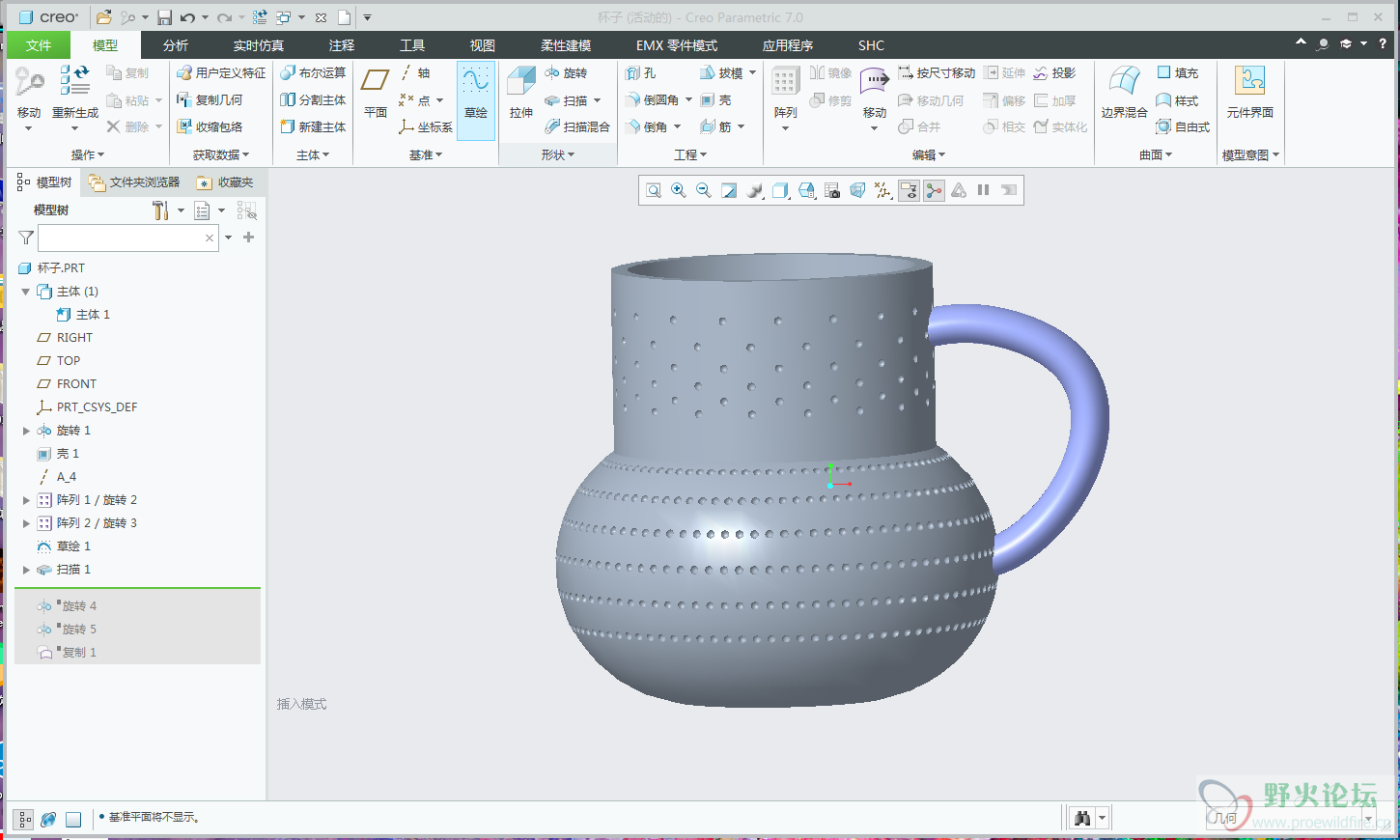Select 草绘 1 in the model tree

[x=73, y=546]
